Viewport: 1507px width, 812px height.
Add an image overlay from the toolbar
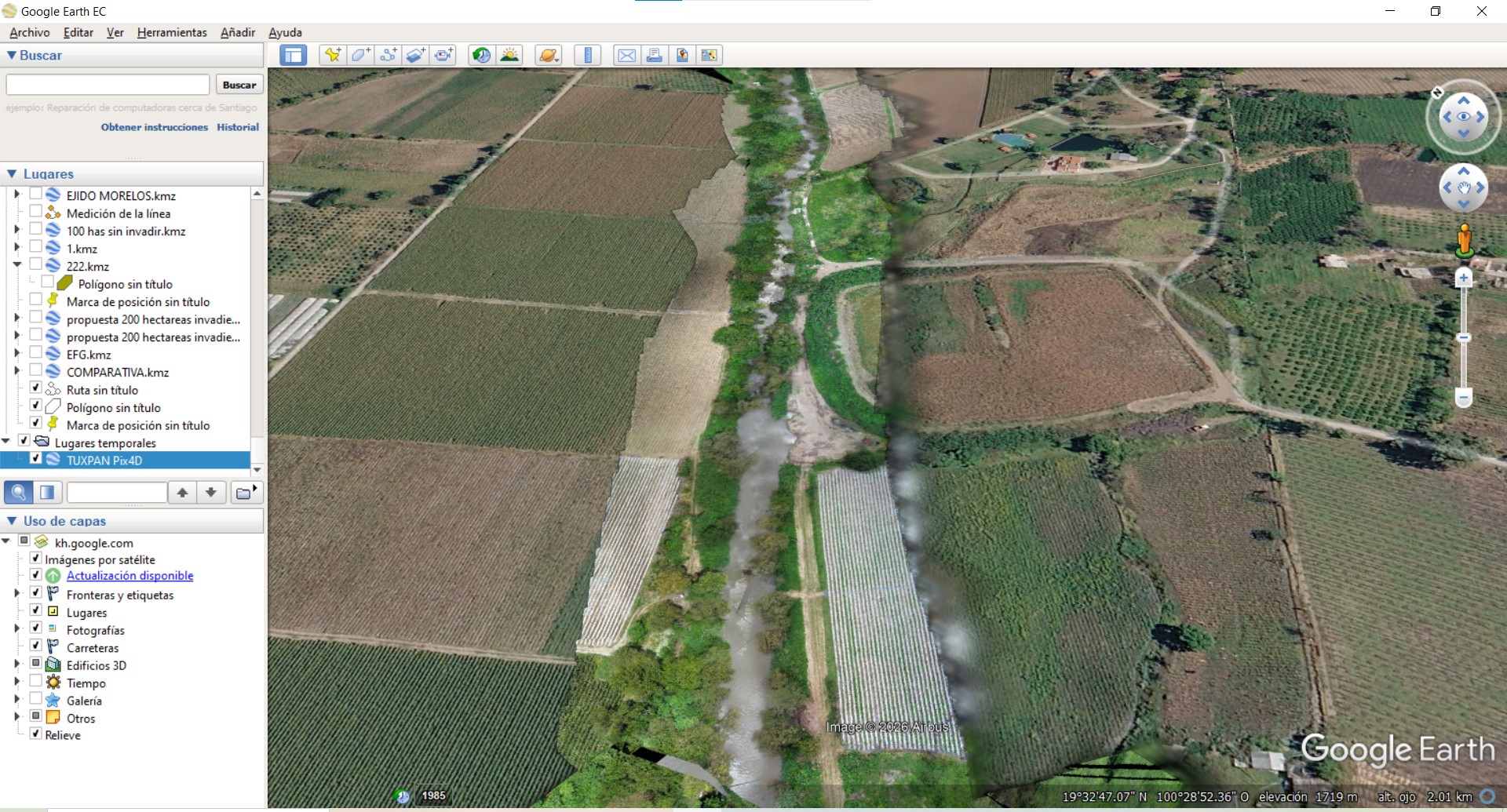pos(415,55)
